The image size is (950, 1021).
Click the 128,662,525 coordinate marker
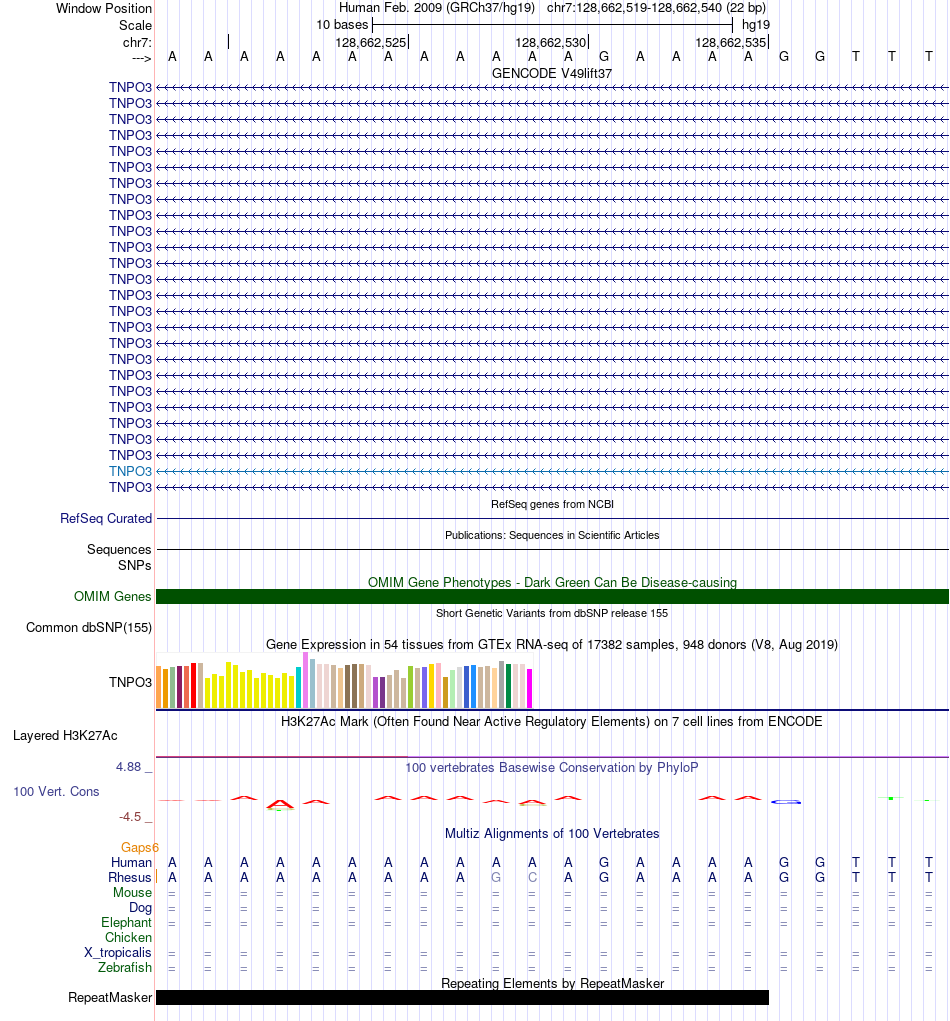tap(370, 43)
